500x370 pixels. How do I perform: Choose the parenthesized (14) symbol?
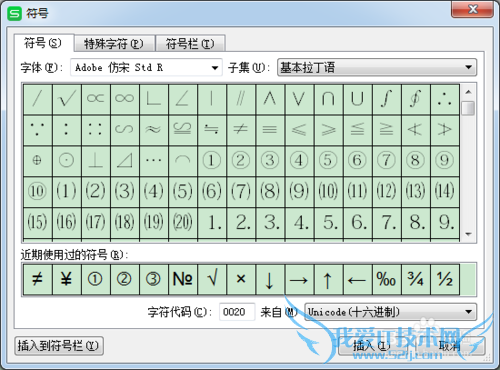pos(445,192)
